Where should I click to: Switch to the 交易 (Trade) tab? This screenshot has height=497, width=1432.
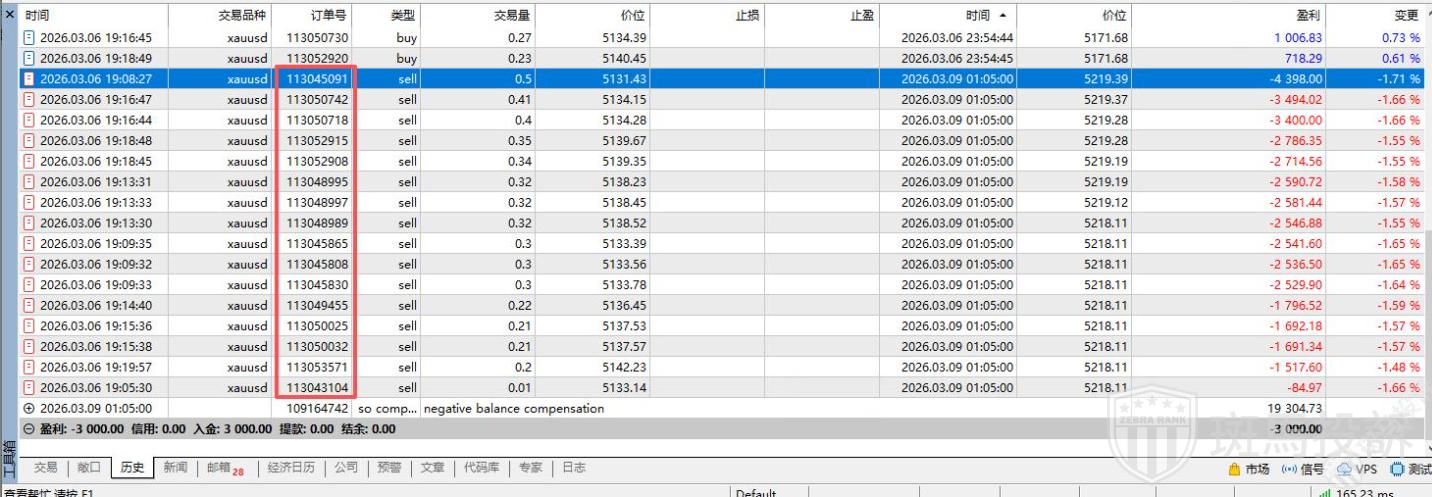coord(45,468)
